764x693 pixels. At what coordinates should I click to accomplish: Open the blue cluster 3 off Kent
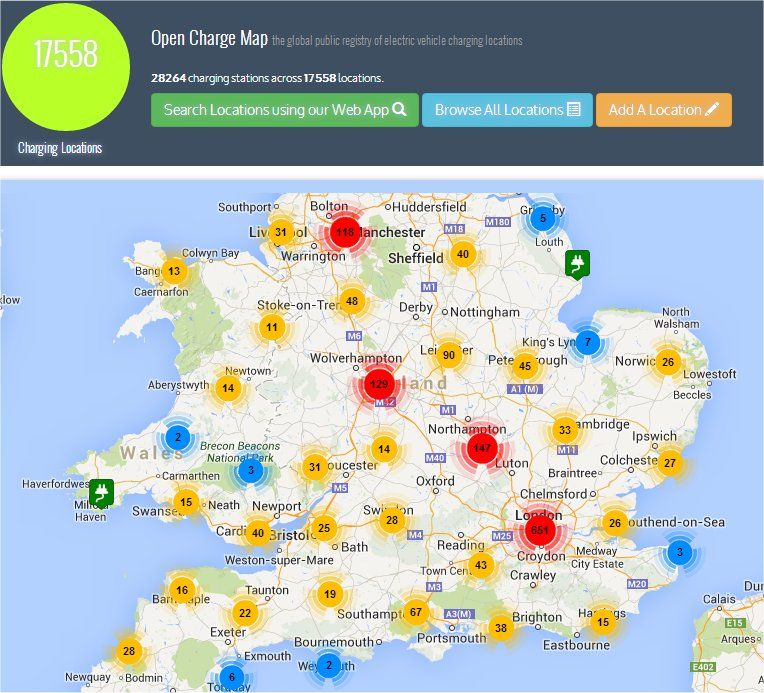coord(679,552)
